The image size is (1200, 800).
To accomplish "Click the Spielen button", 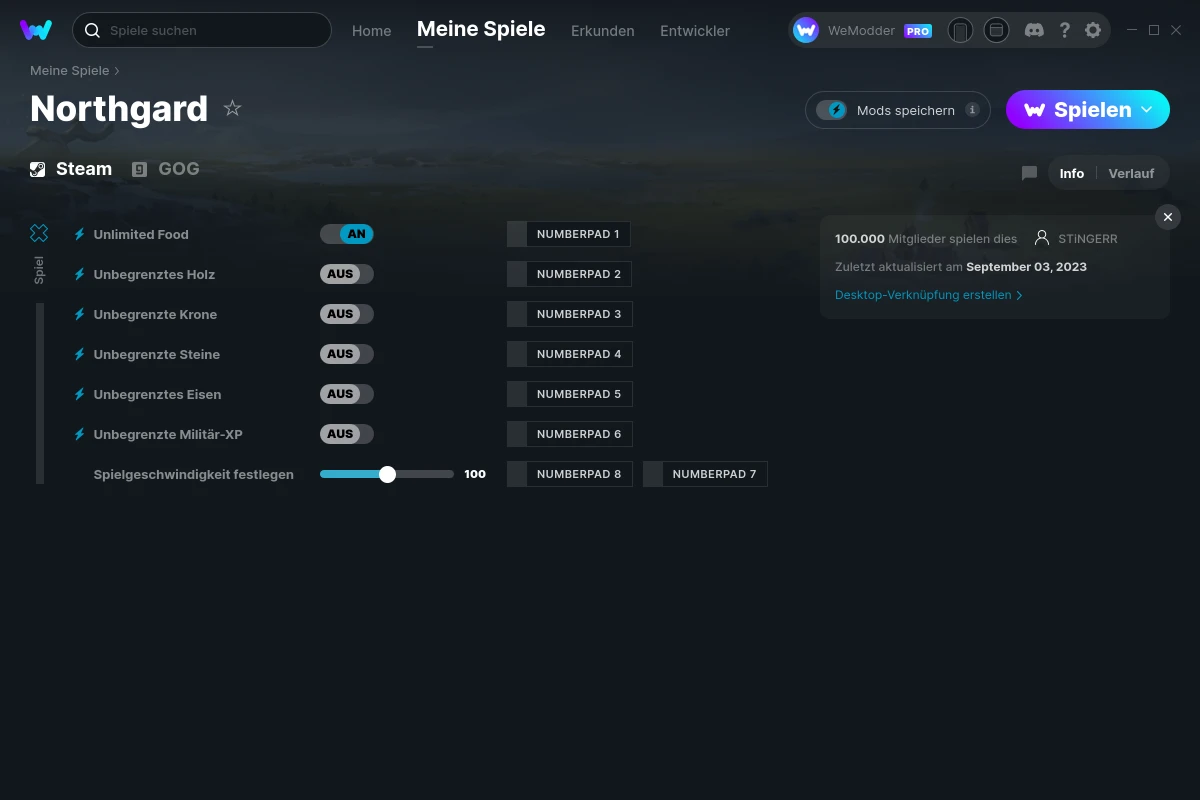I will [x=1088, y=110].
